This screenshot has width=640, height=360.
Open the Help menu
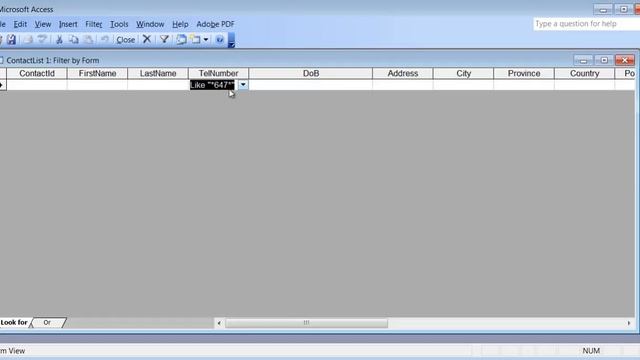coord(180,24)
